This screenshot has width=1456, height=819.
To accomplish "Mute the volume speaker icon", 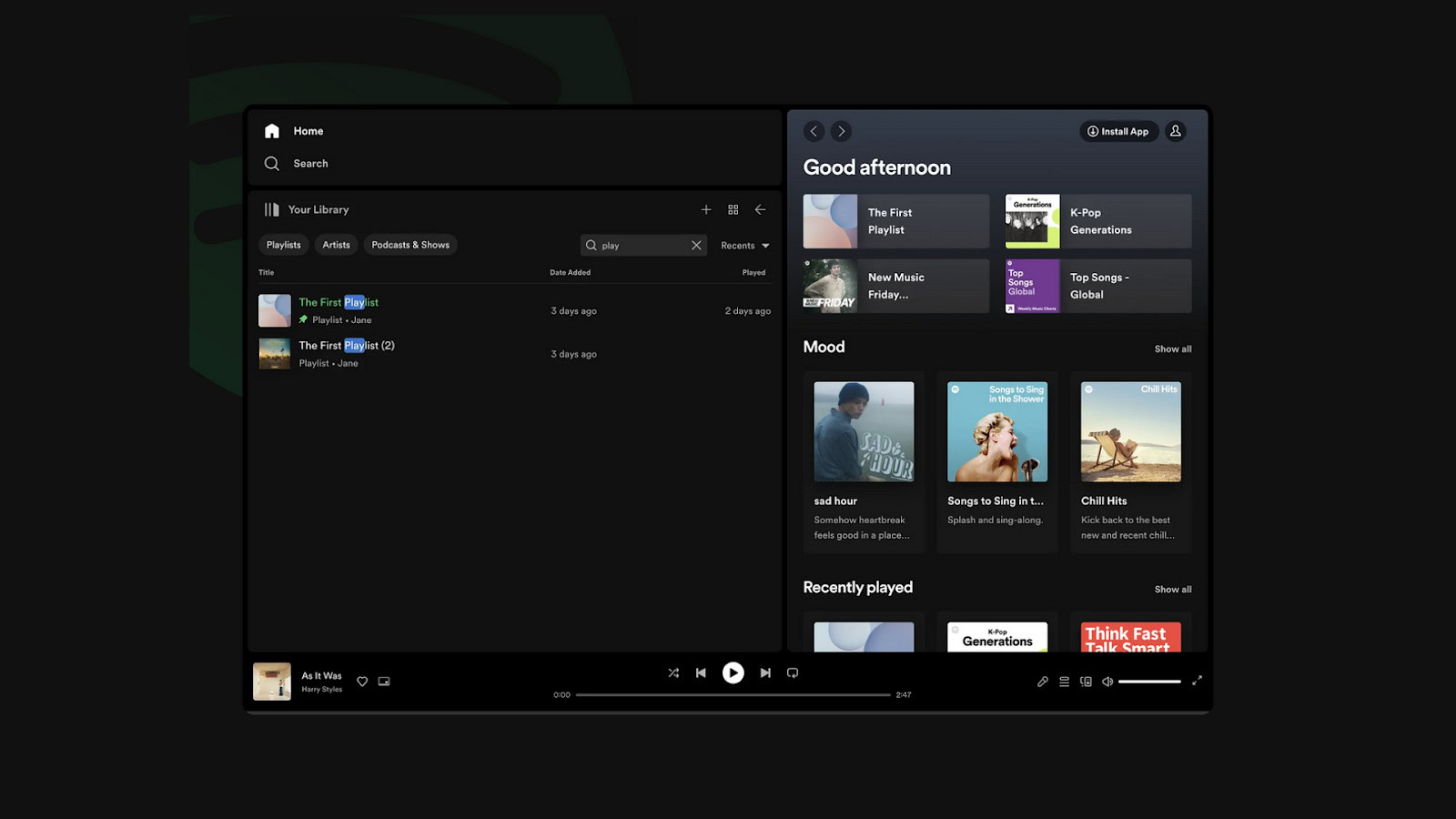I will (1107, 681).
